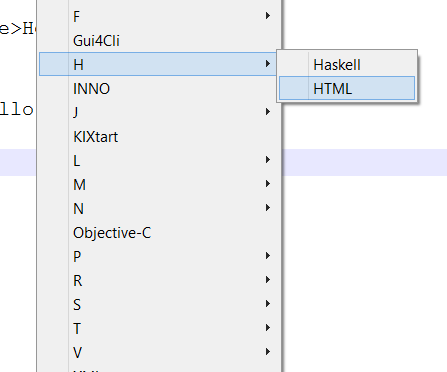Image resolution: width=447 pixels, height=372 pixels.
Task: Select HTML from the H submenu
Action: (347, 88)
